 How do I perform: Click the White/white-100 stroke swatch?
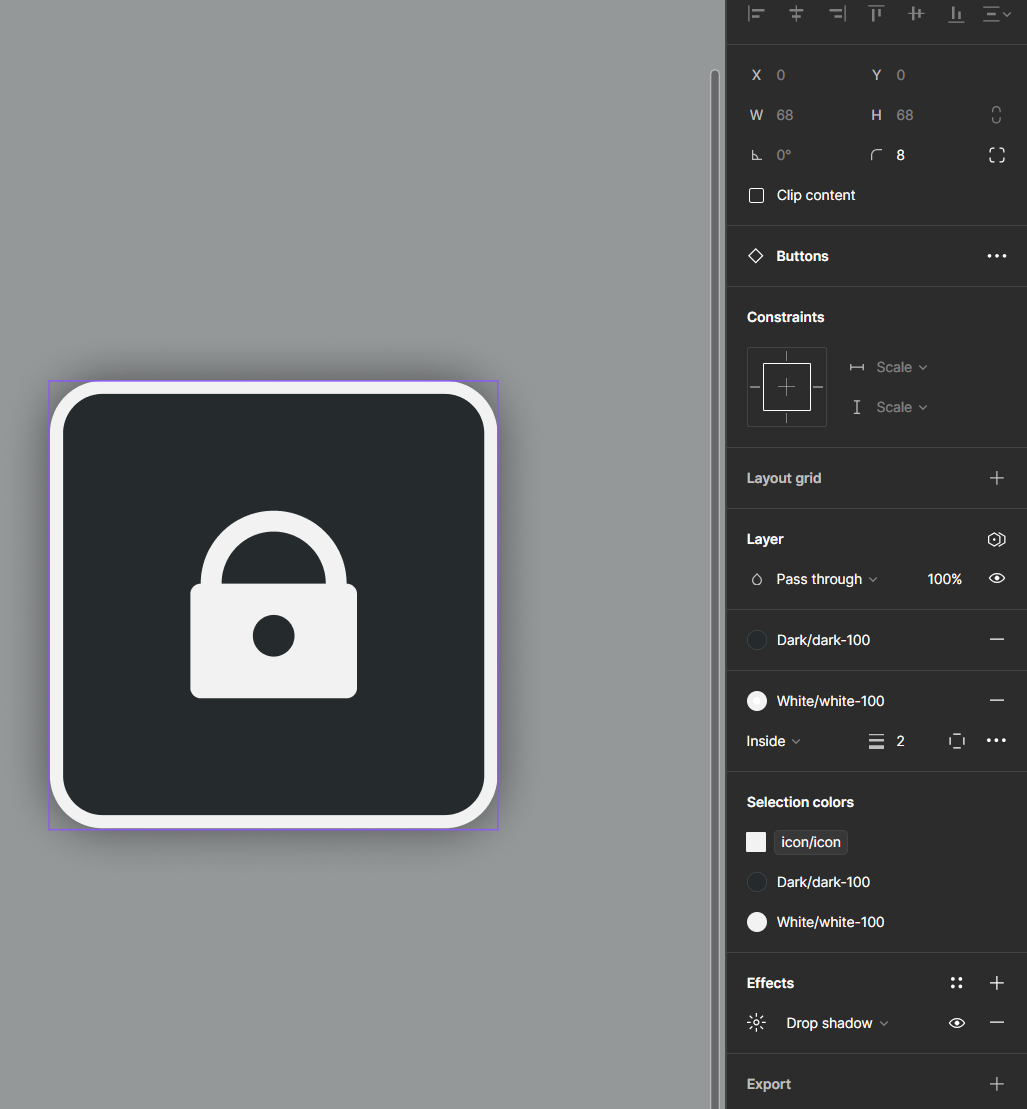tap(757, 701)
